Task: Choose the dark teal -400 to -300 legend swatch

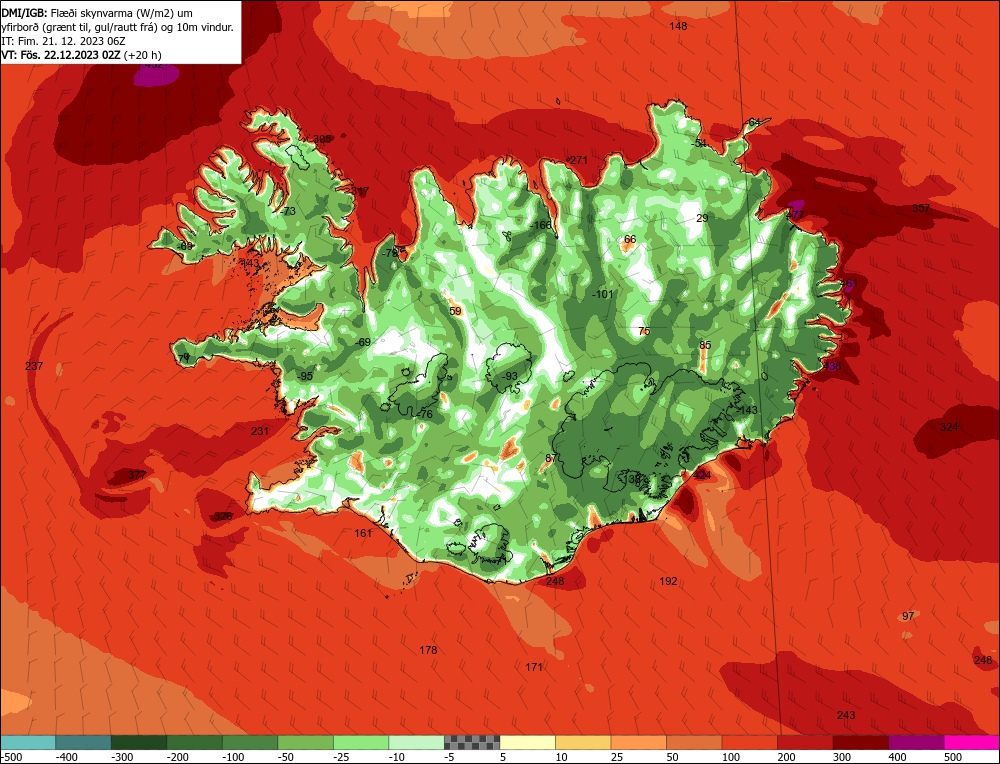Action: 83,742
